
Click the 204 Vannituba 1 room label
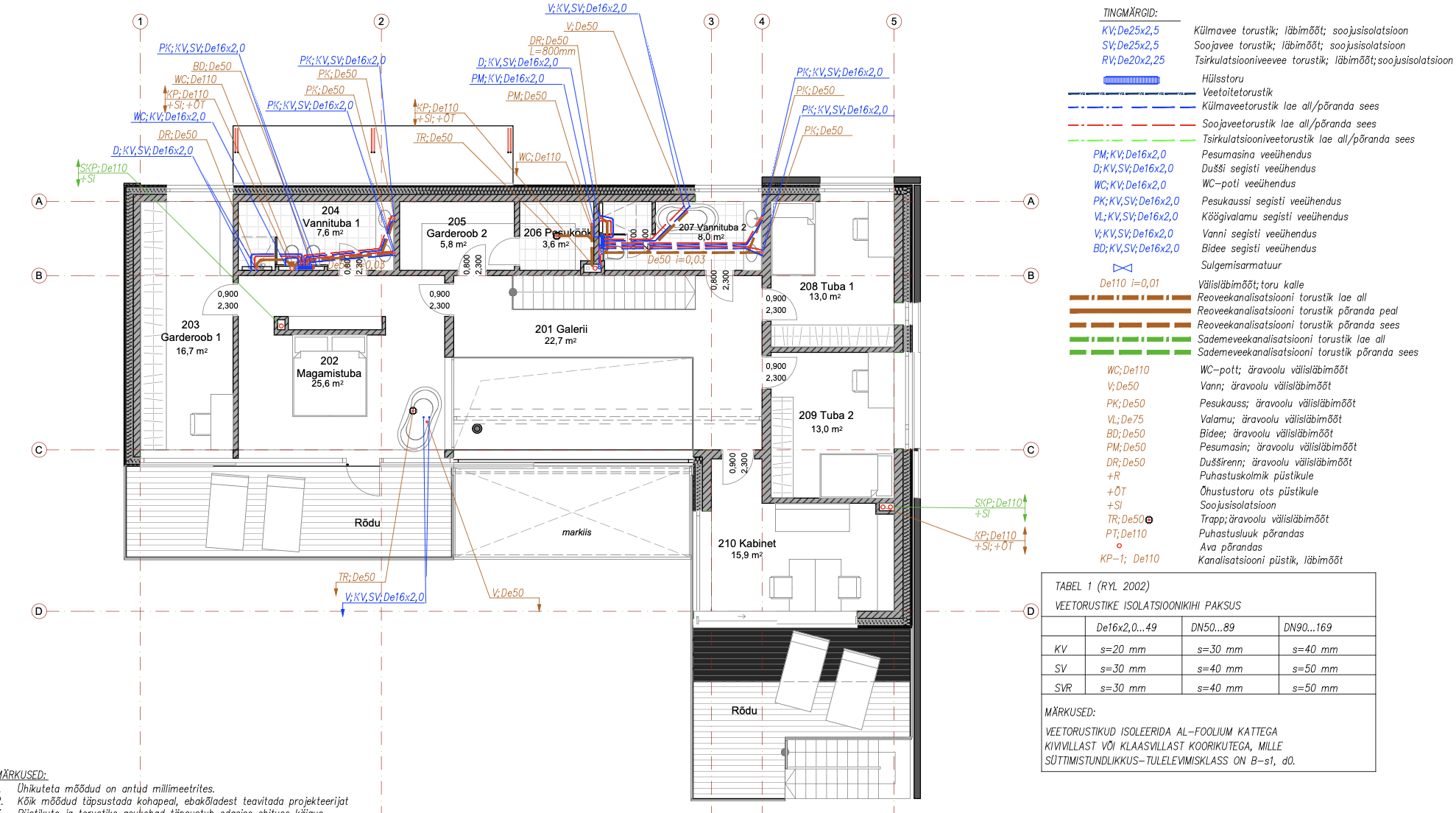(331, 221)
